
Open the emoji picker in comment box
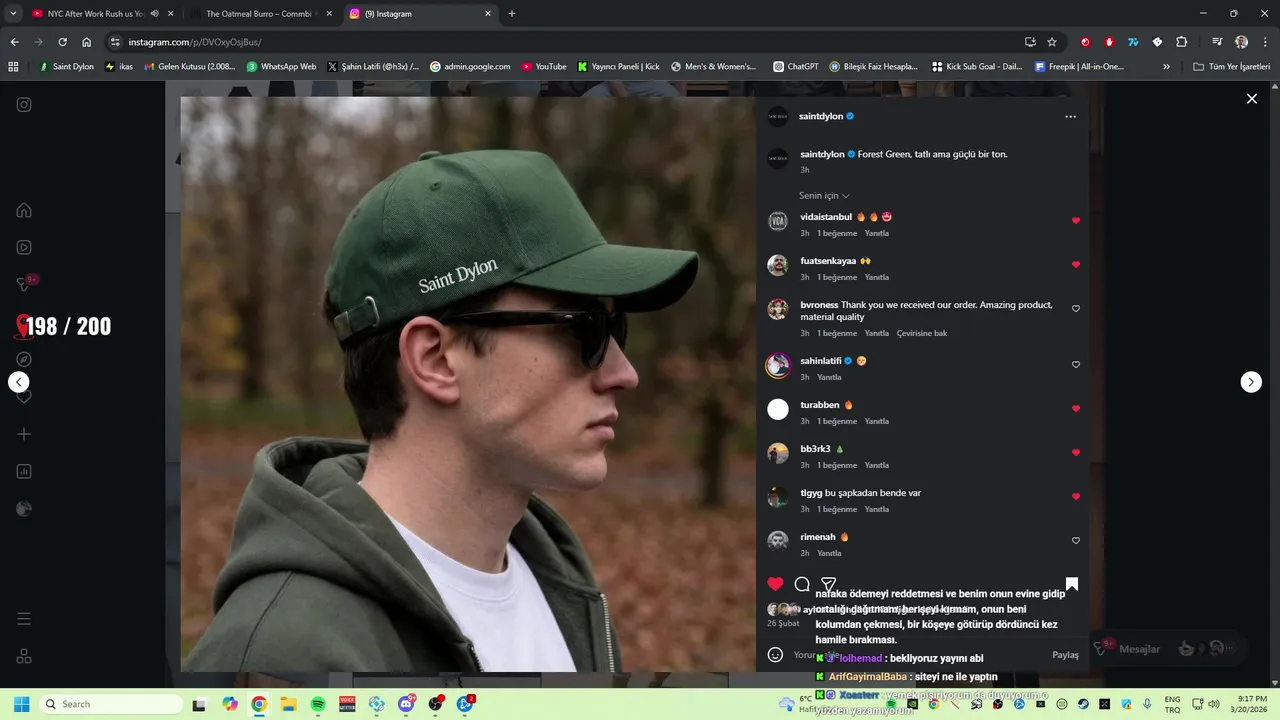775,655
